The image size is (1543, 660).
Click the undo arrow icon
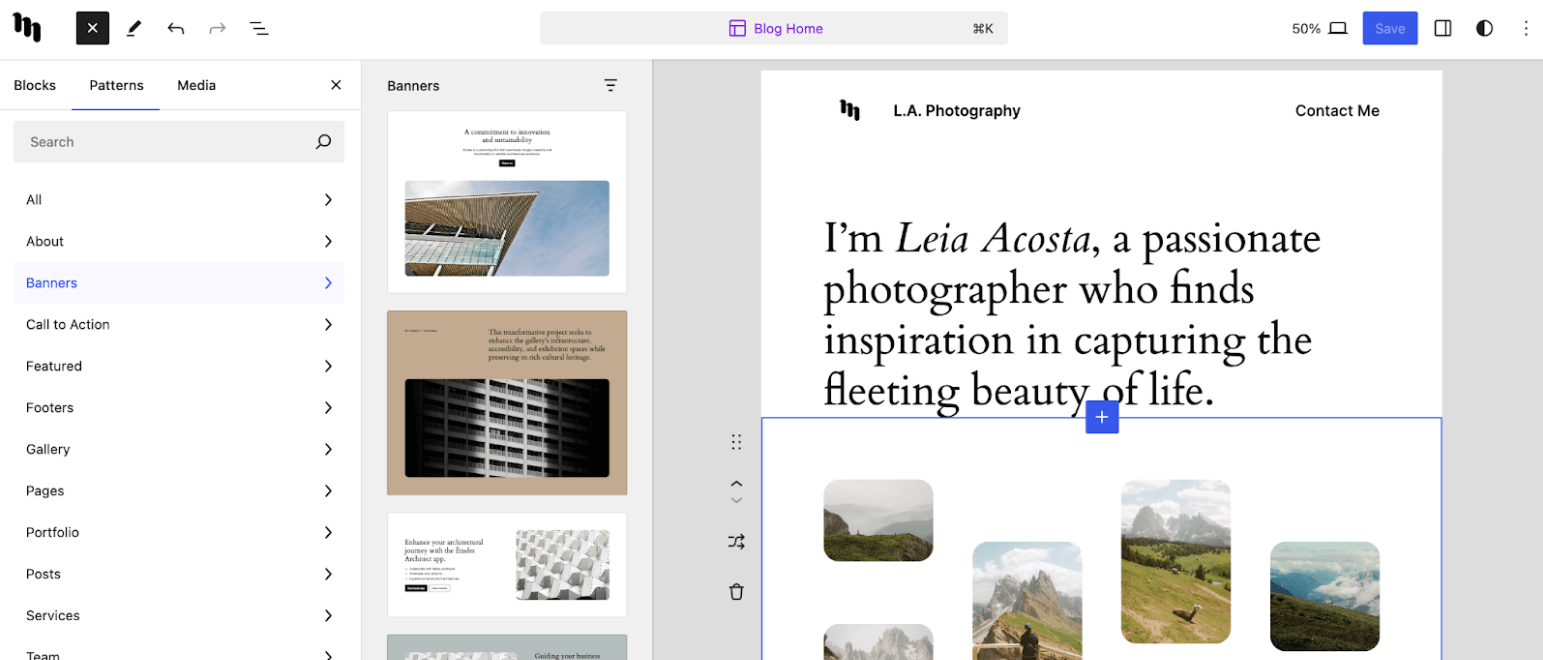point(176,28)
